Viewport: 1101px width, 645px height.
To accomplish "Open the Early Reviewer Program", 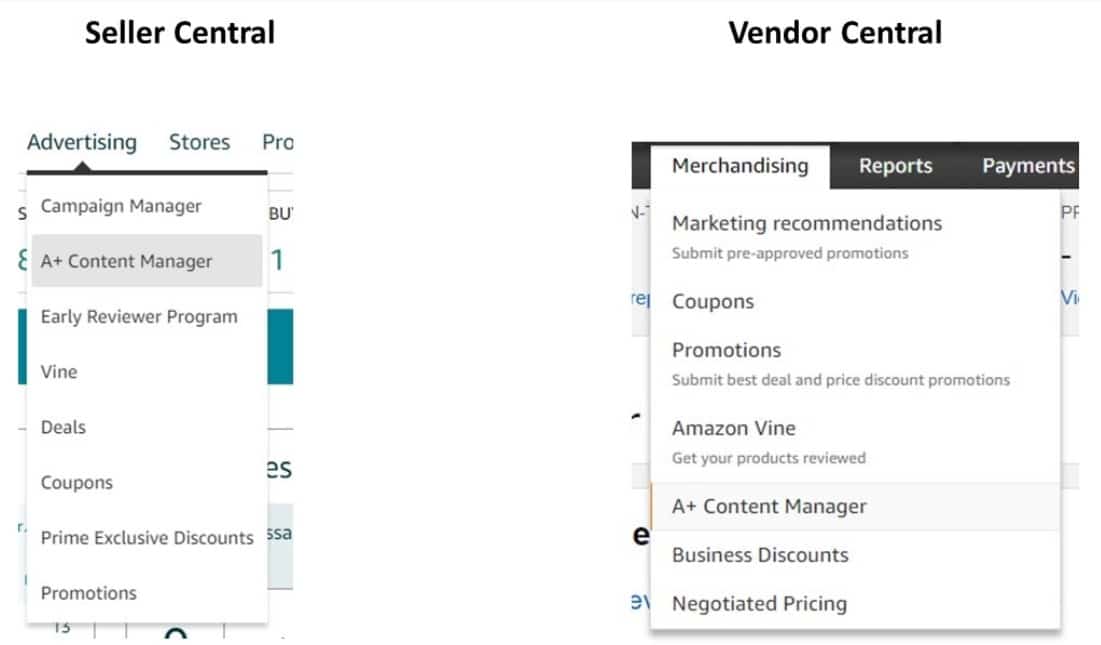I will click(x=139, y=316).
